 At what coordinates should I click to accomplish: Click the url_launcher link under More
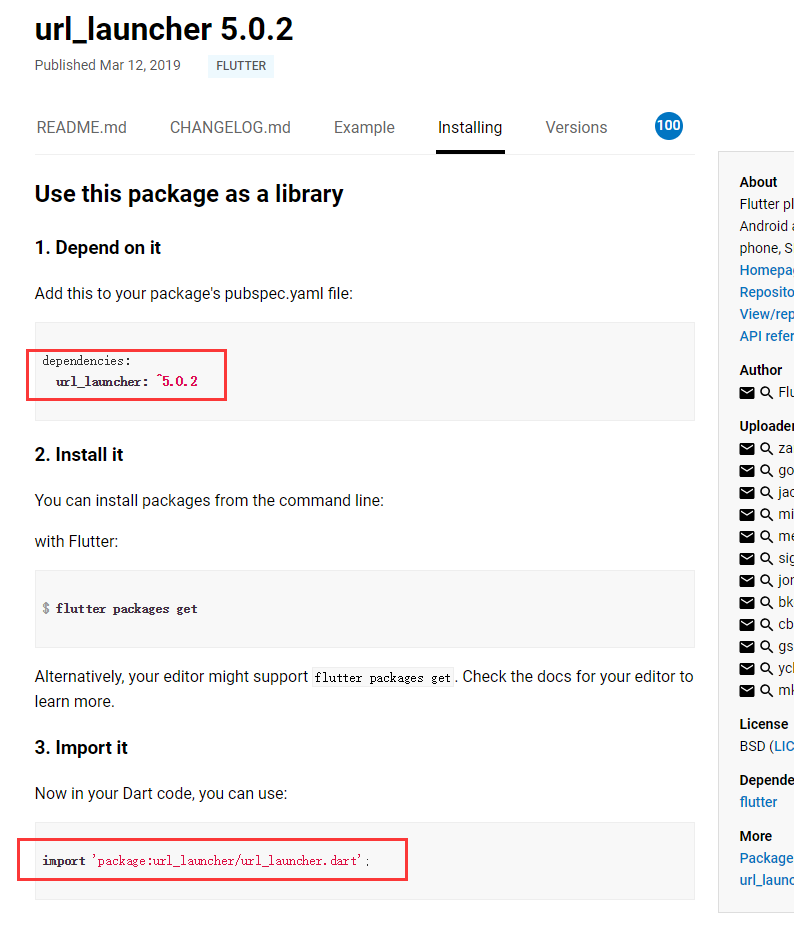[766, 880]
